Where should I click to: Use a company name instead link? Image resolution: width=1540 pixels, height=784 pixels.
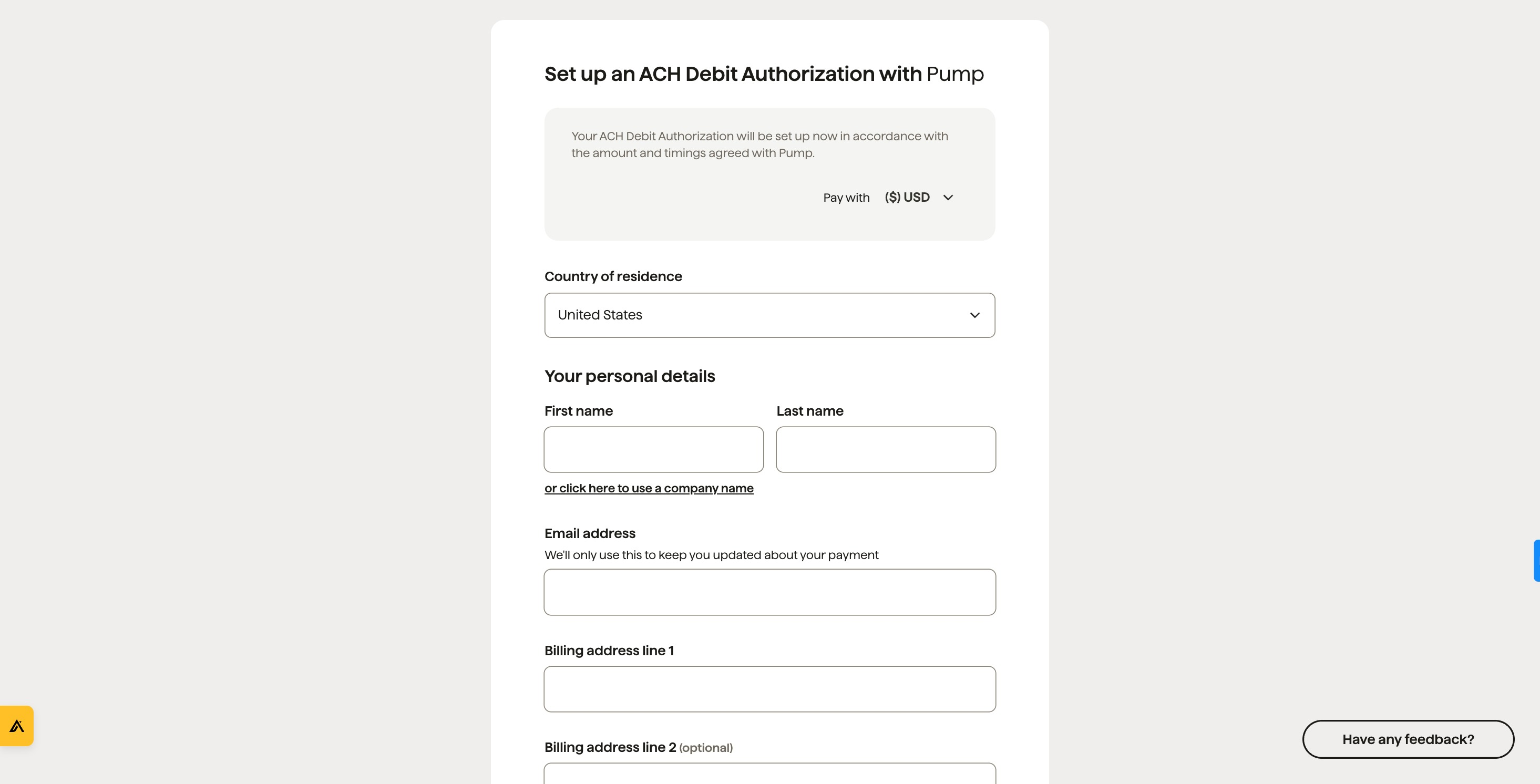649,488
